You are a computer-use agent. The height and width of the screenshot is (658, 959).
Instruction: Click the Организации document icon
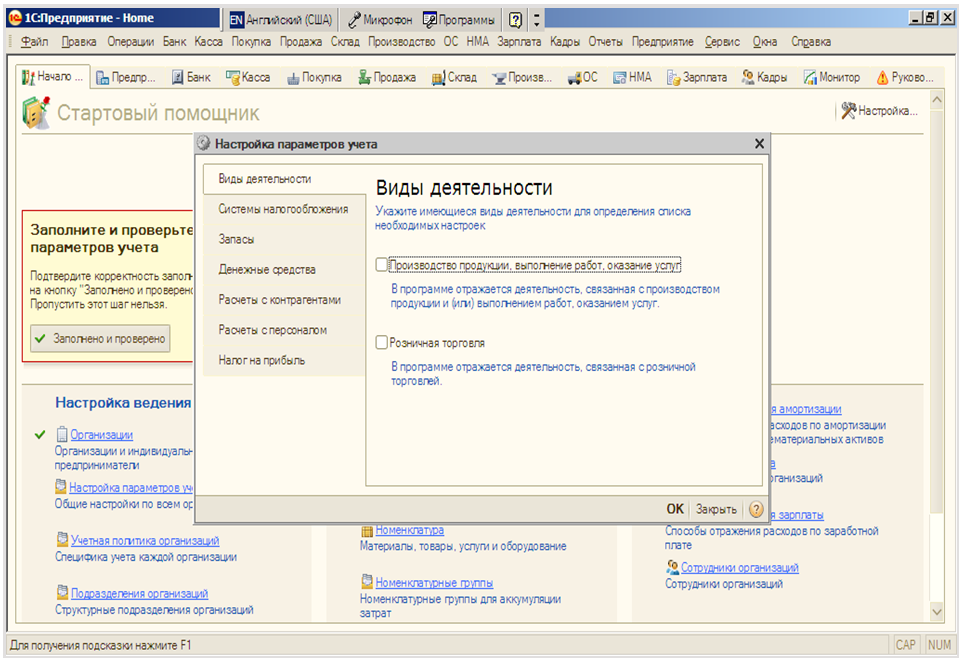(62, 434)
